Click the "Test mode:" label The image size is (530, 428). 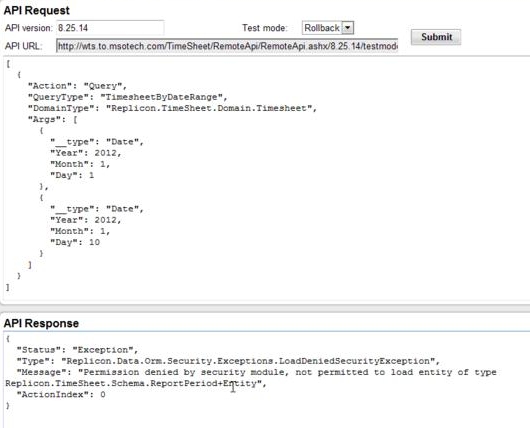point(265,28)
